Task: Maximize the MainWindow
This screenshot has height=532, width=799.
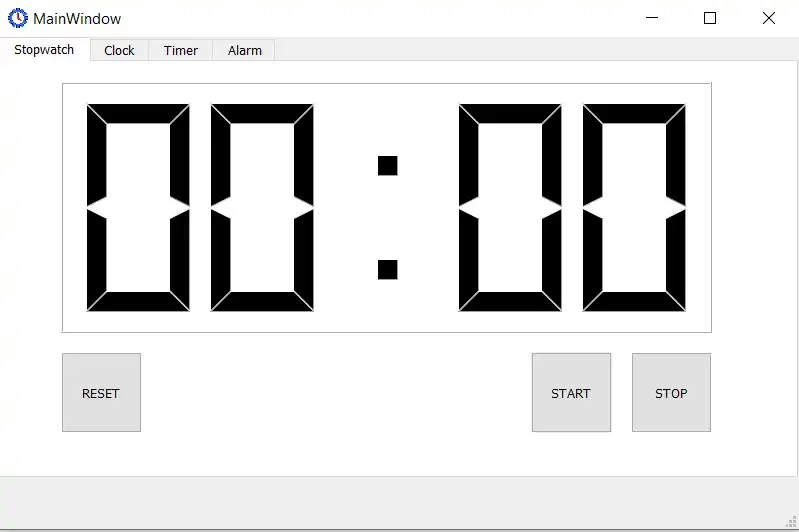Action: pos(710,18)
